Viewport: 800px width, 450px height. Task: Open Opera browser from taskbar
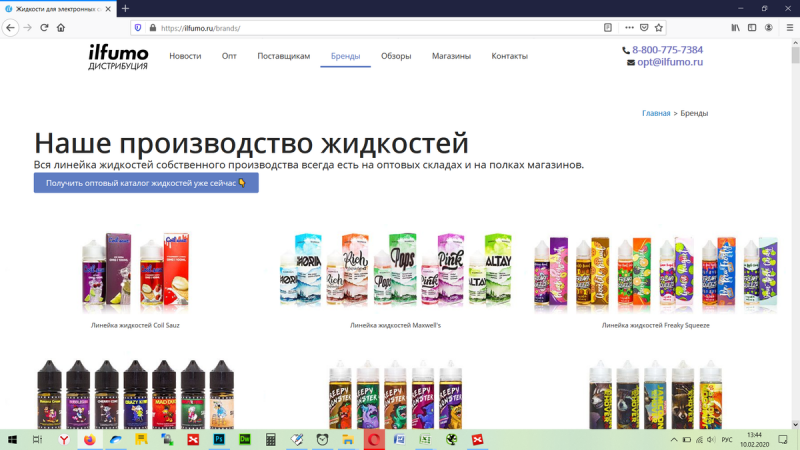click(x=374, y=439)
